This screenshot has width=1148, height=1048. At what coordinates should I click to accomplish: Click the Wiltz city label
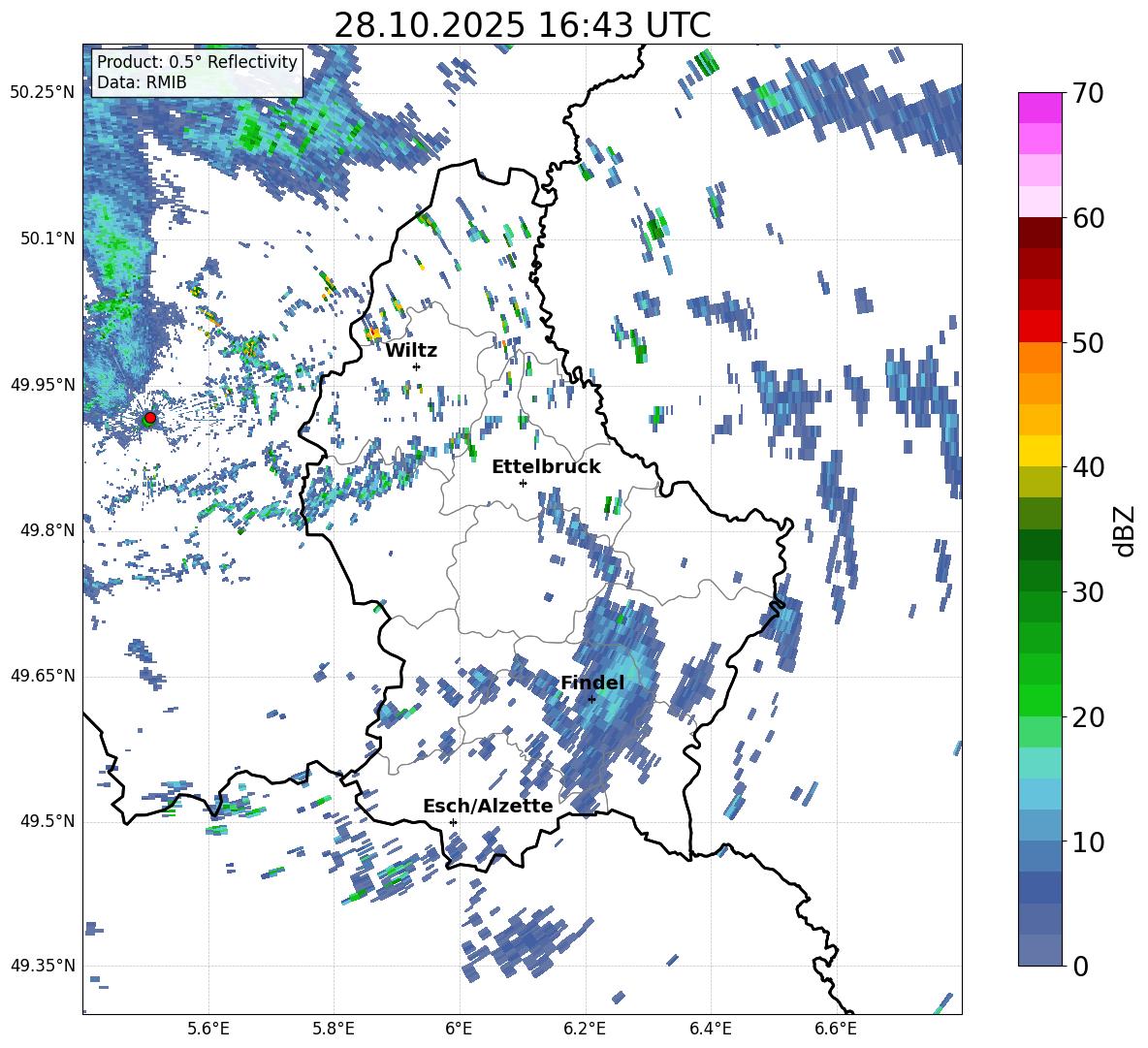point(411,350)
